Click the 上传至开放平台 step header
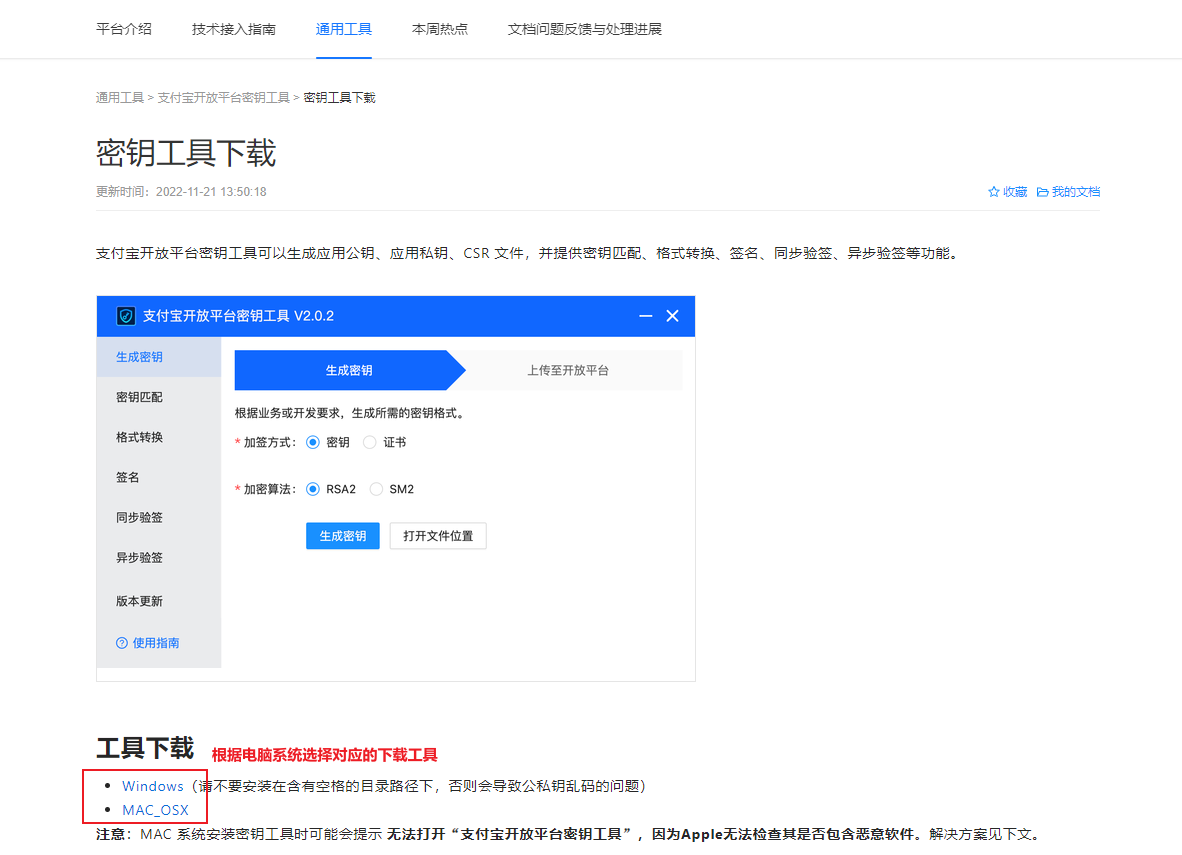 [x=568, y=370]
